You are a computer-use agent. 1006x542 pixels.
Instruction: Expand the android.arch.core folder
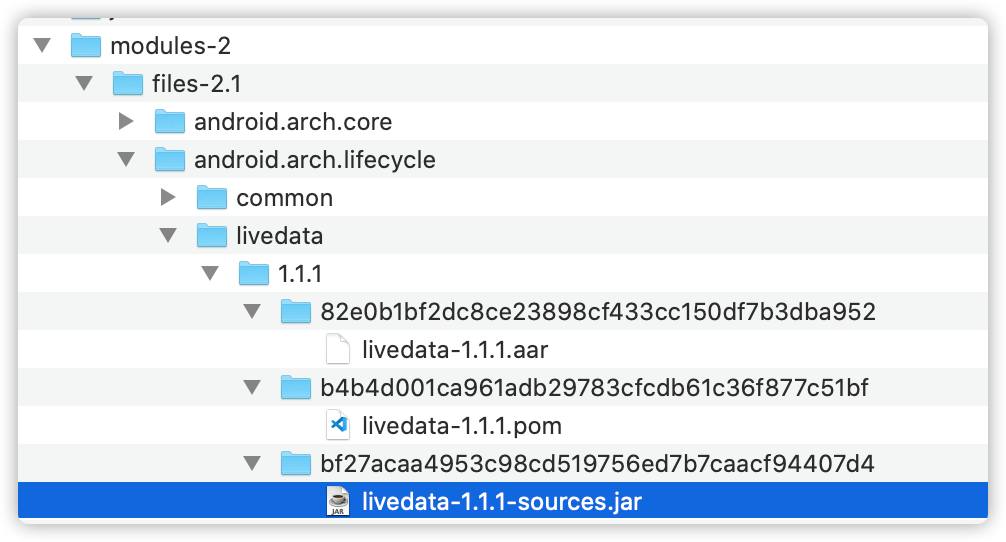tap(125, 121)
